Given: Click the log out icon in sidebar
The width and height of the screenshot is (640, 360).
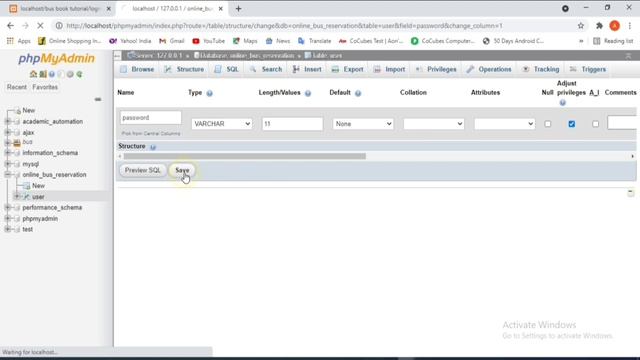Looking at the screenshot, I should pyautogui.click(x=43, y=74).
